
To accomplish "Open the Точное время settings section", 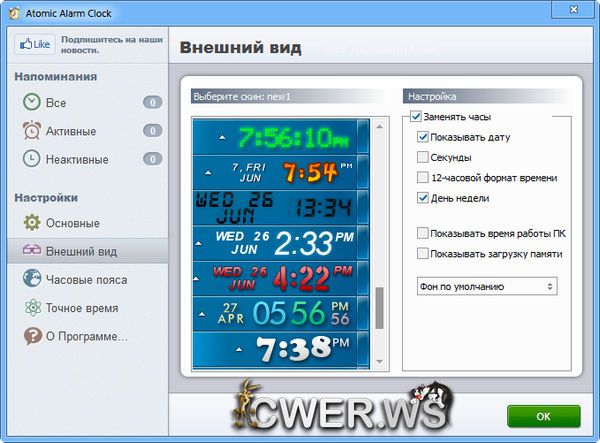I will [x=82, y=308].
